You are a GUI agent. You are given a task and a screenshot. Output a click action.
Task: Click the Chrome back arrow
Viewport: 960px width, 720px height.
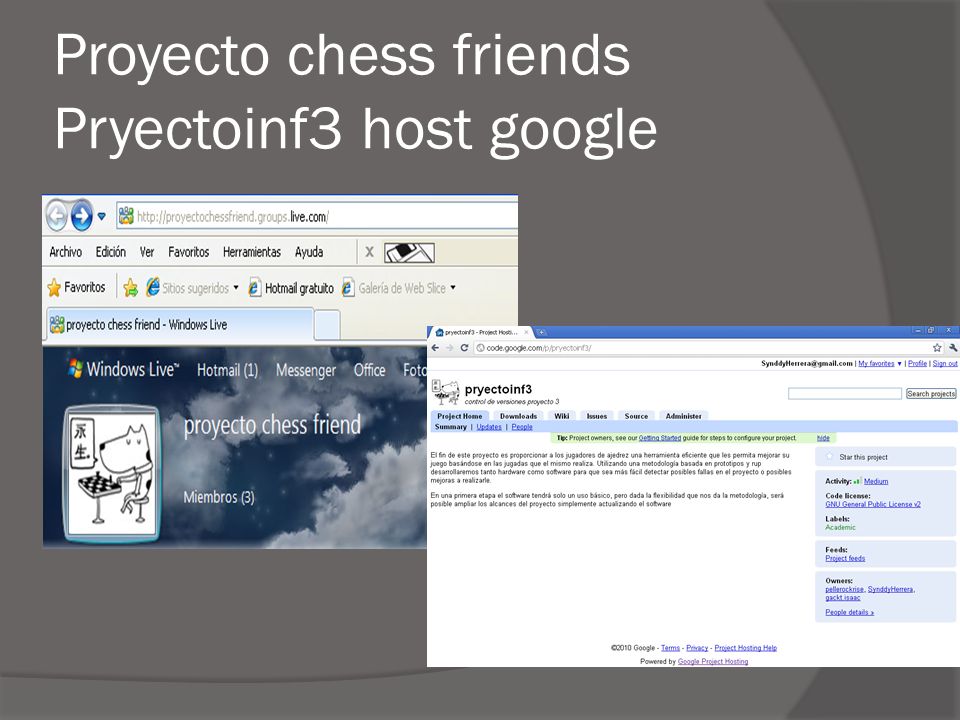(435, 348)
